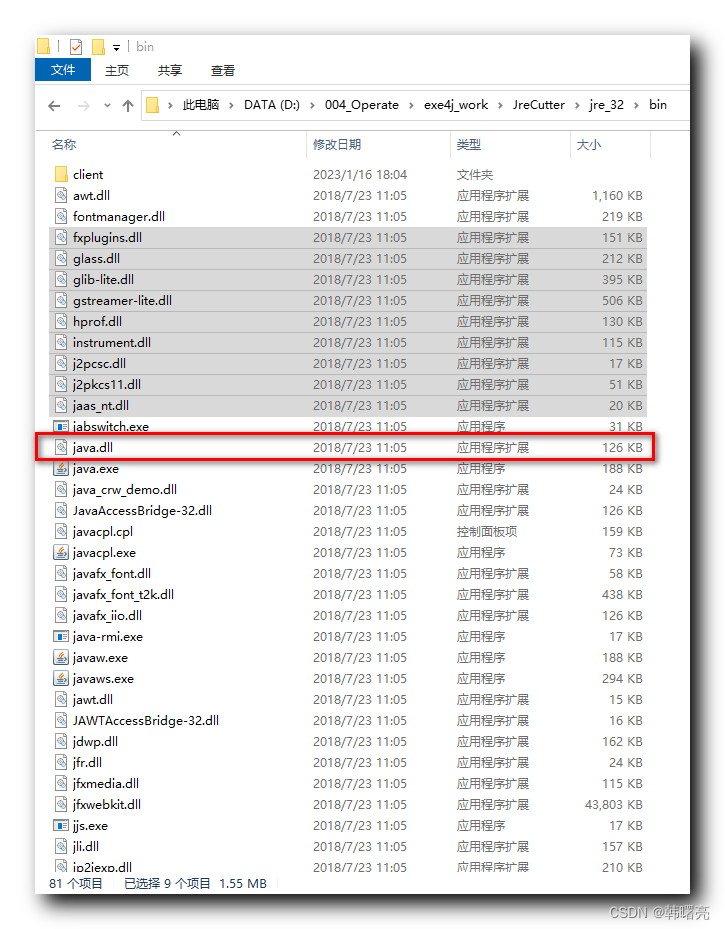Viewport: 725px width, 929px height.
Task: Select file name j2pkcs11.dll
Action: [x=107, y=385]
